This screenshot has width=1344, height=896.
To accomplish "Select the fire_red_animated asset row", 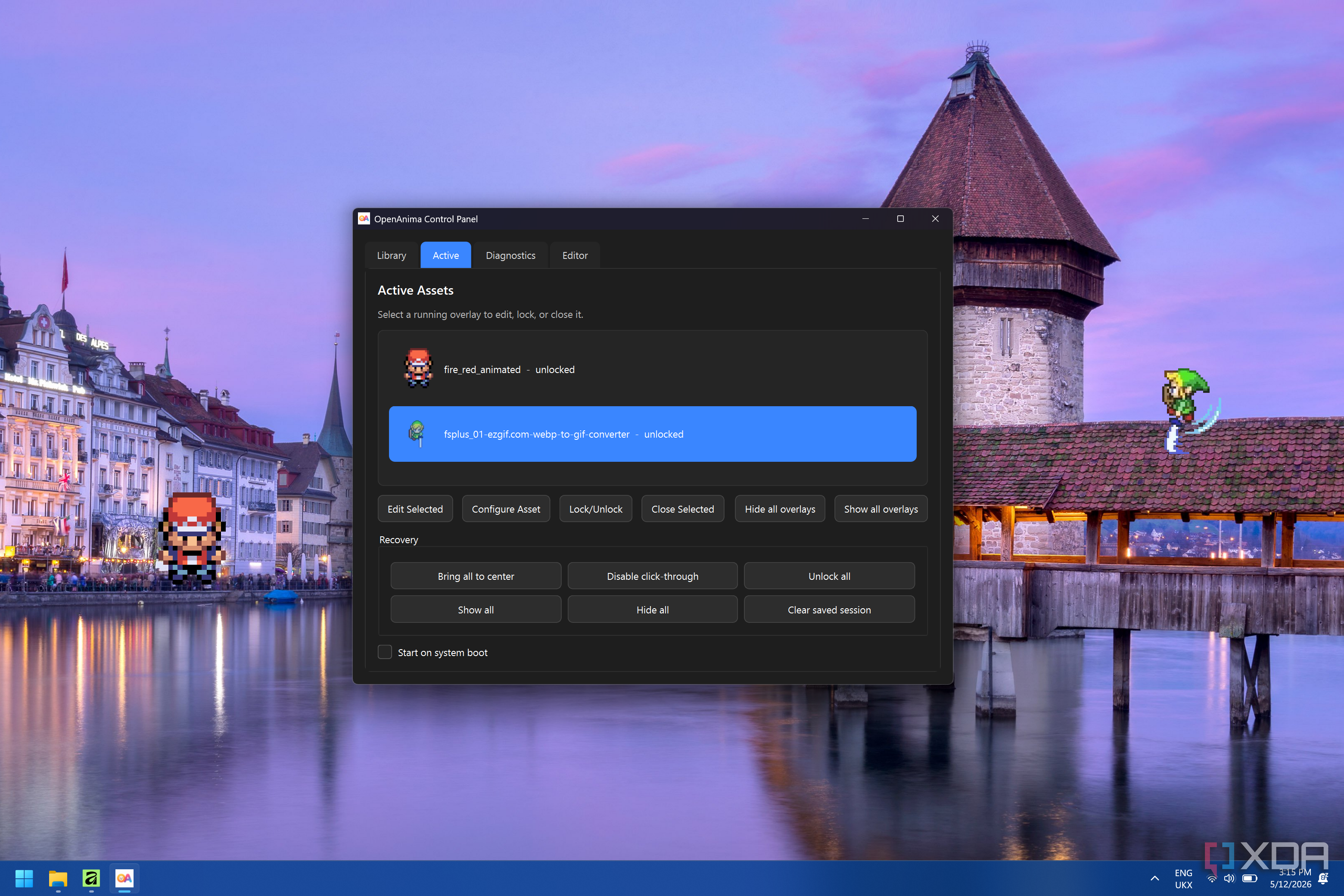I will [653, 370].
